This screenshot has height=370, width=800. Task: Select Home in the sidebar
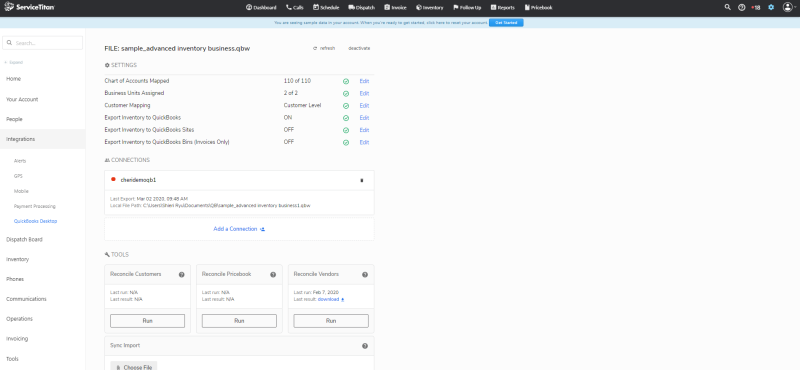tap(13, 79)
